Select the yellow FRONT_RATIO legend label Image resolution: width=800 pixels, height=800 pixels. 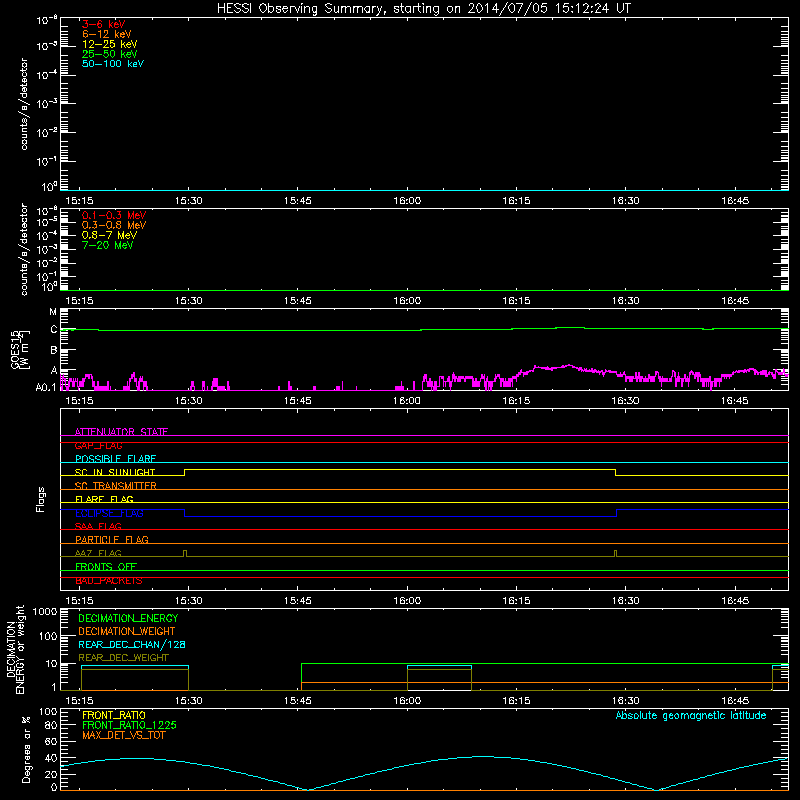pos(114,715)
